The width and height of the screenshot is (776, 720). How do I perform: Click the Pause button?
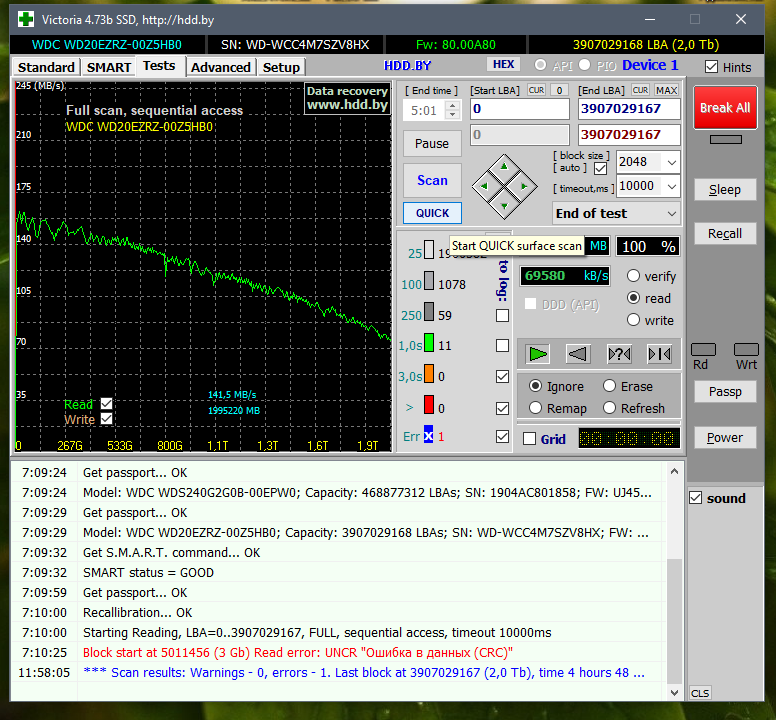pos(432,144)
